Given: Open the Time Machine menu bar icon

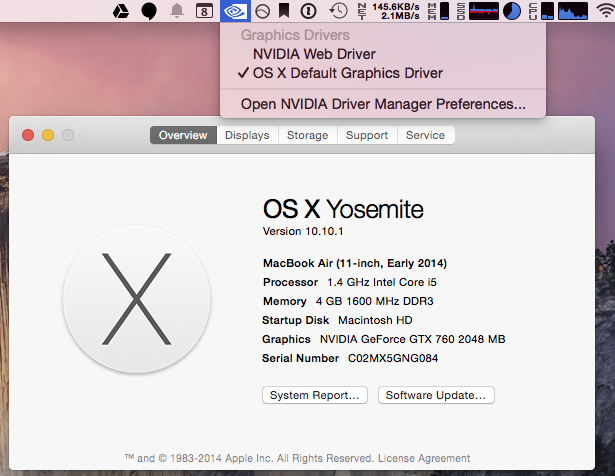Looking at the screenshot, I should click(x=338, y=11).
